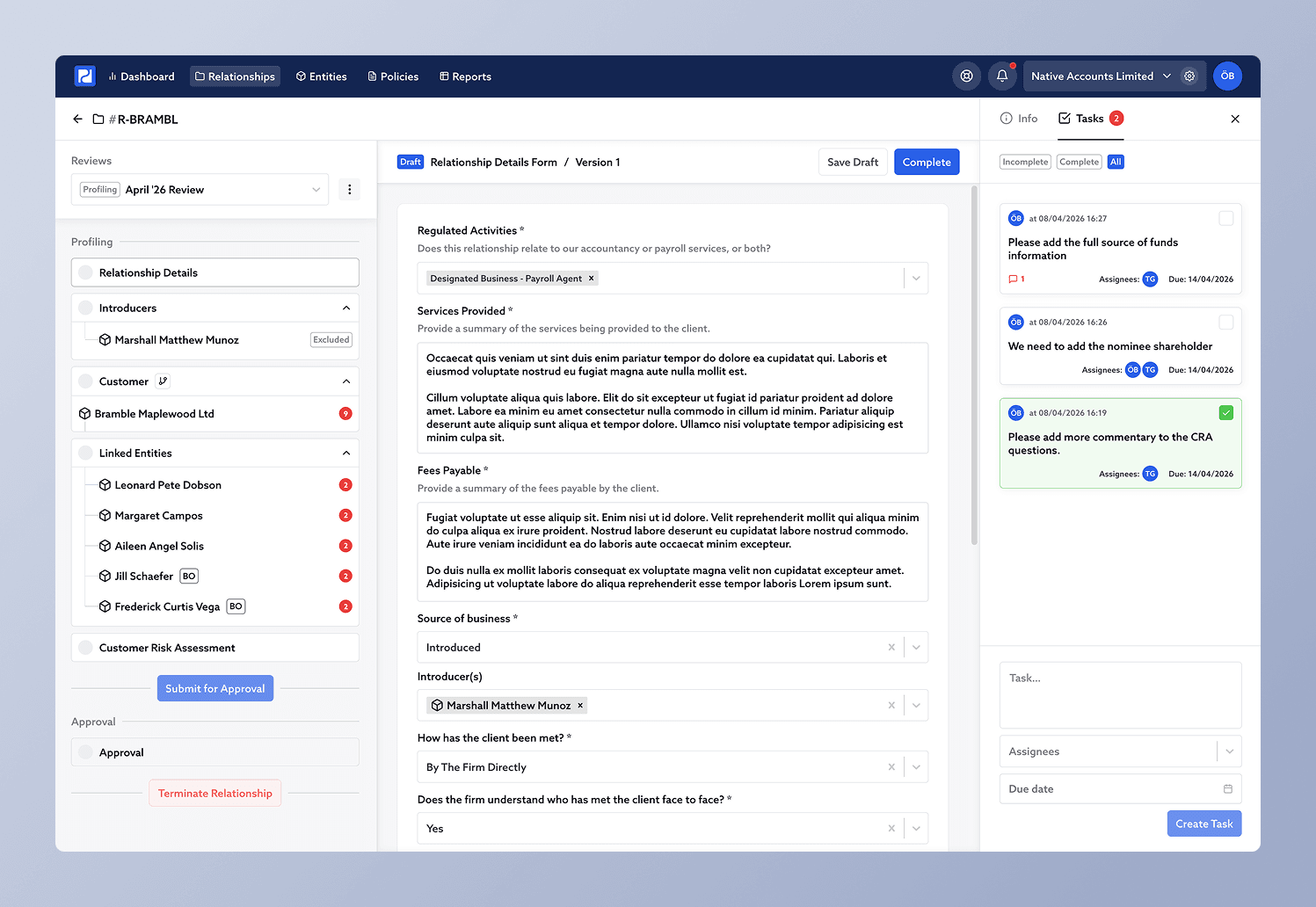Click the BO tag beside Jill Schaefer
Image resolution: width=1316 pixels, height=907 pixels.
coord(189,577)
